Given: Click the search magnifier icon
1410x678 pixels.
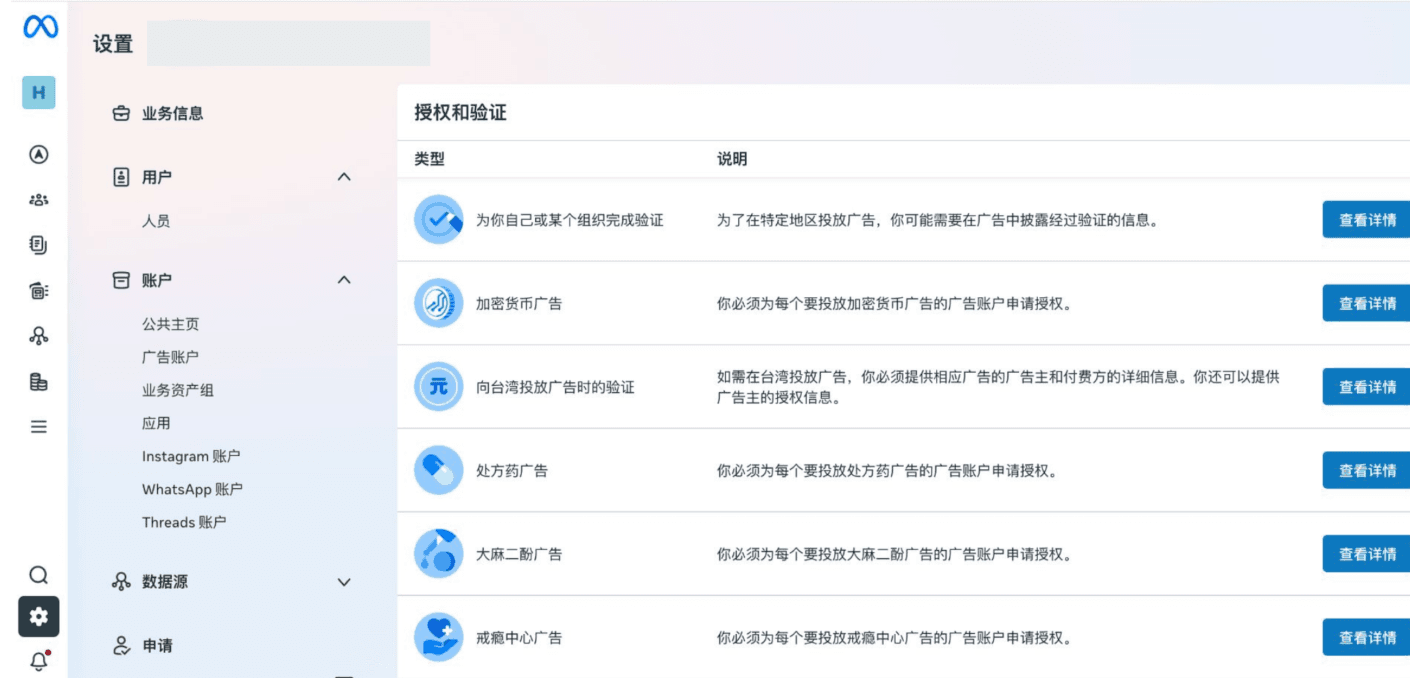Looking at the screenshot, I should coord(39,575).
